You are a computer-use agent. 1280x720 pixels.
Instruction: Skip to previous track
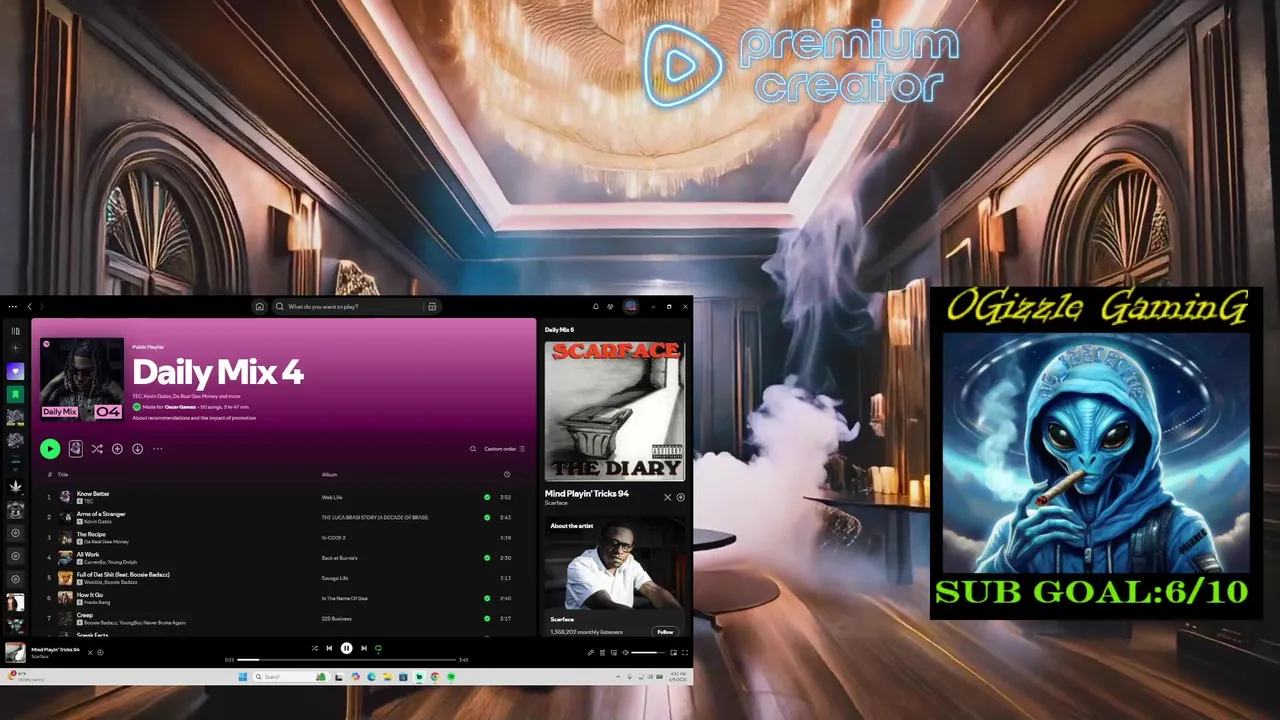click(329, 648)
